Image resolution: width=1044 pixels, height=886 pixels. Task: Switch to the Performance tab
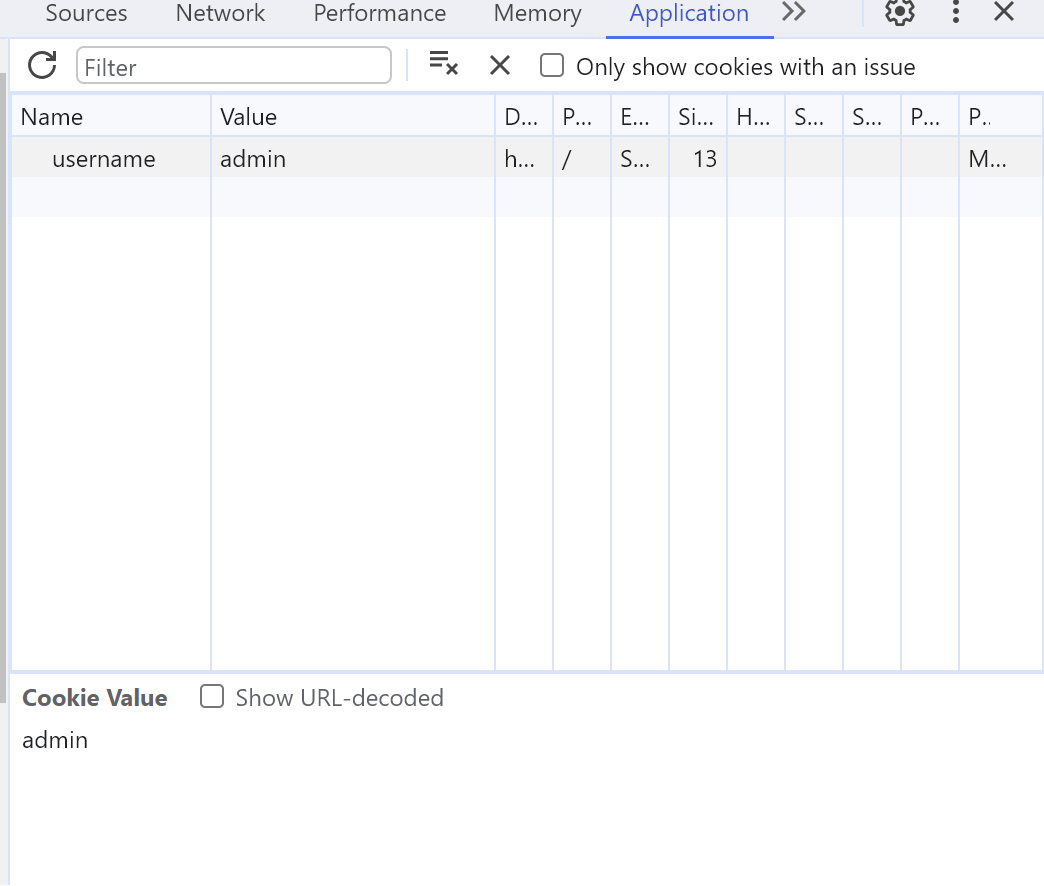coord(379,14)
